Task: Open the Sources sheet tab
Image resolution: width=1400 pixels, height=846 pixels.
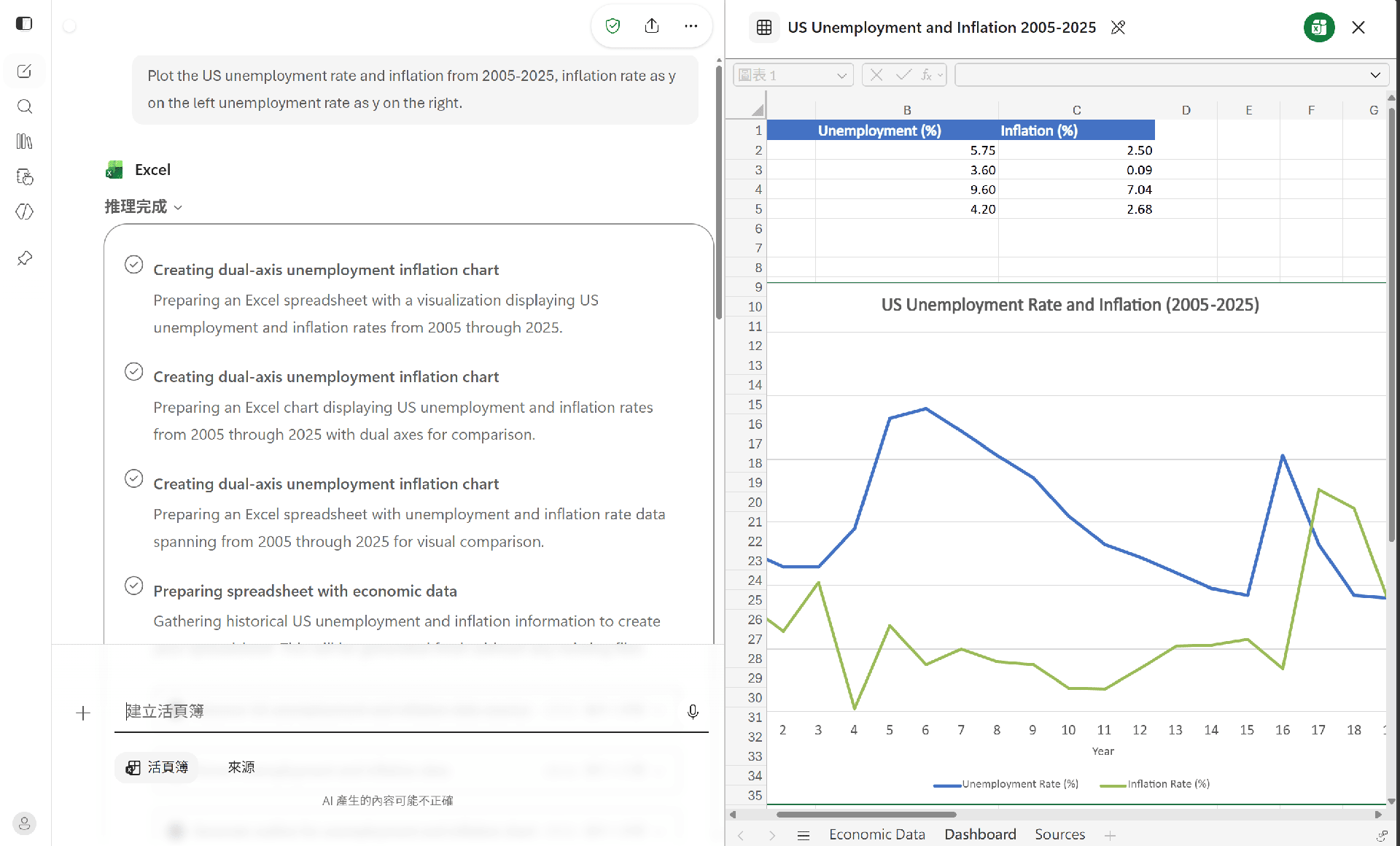Action: tap(1059, 834)
